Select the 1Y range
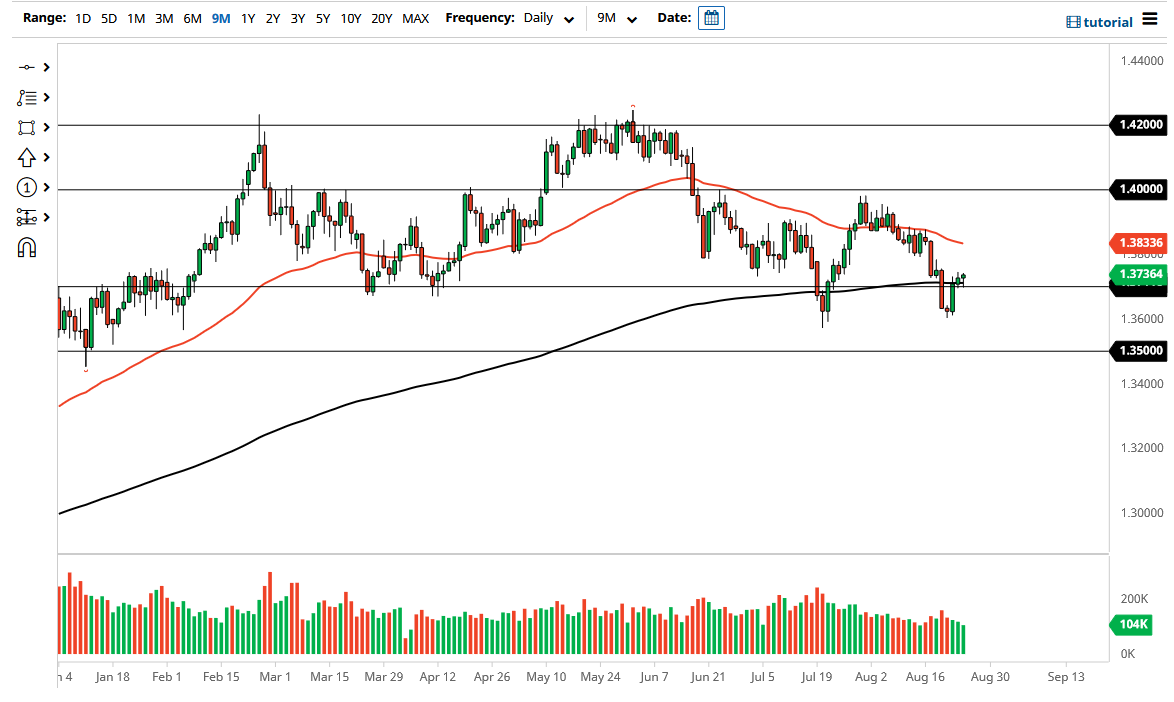 248,18
